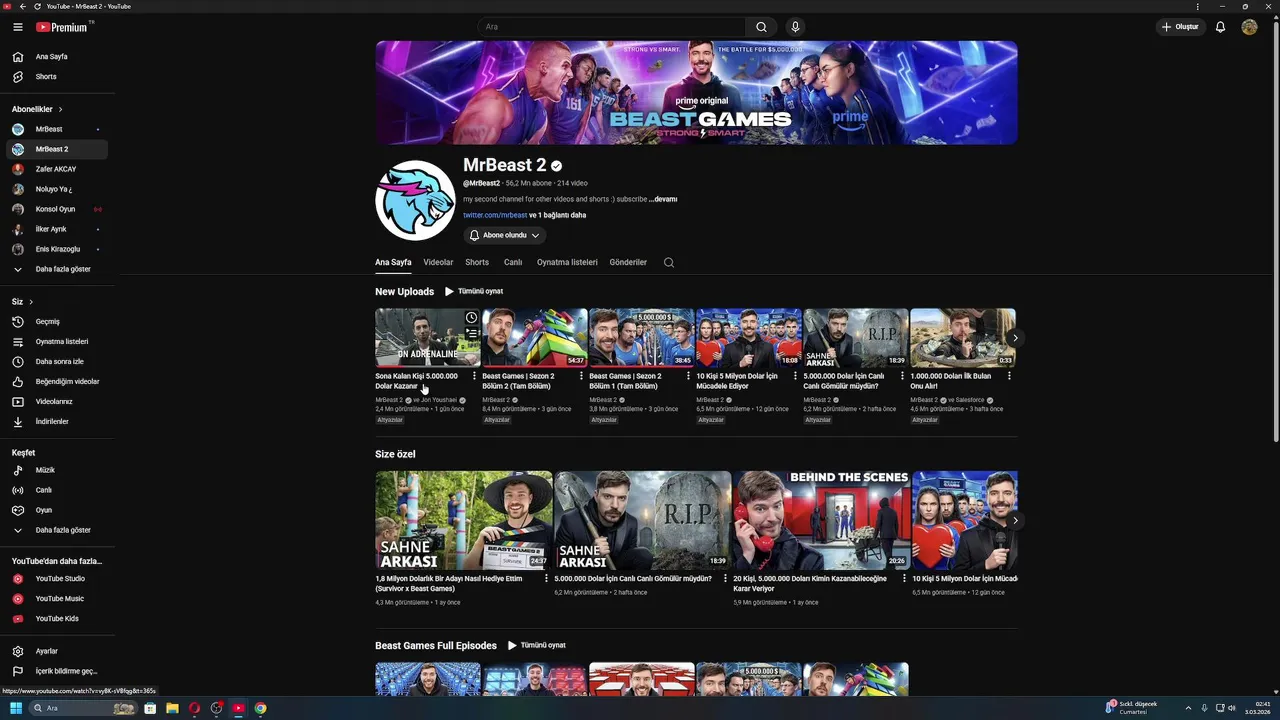Open the R.I.P. video thumbnail in Size özel
The width and height of the screenshot is (1280, 720).
642,520
